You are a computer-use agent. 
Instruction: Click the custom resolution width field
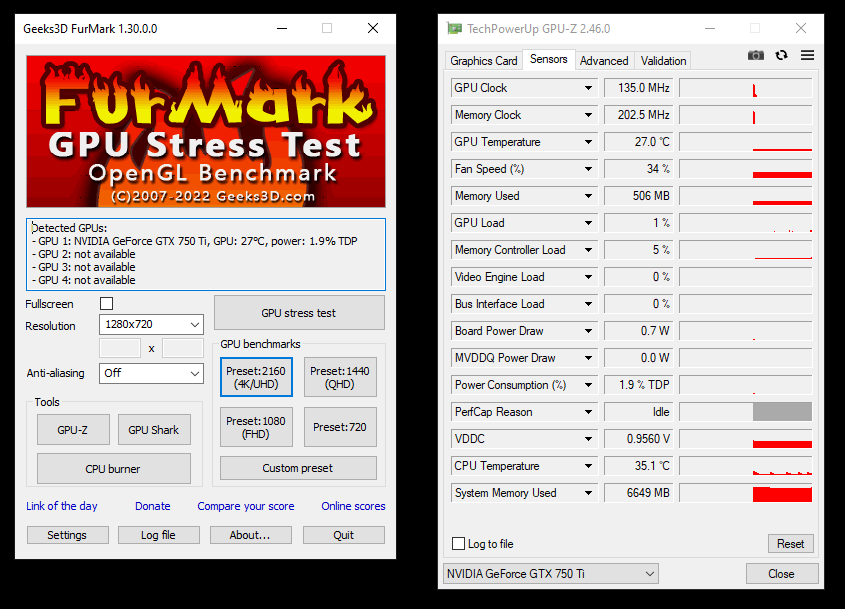[120, 348]
